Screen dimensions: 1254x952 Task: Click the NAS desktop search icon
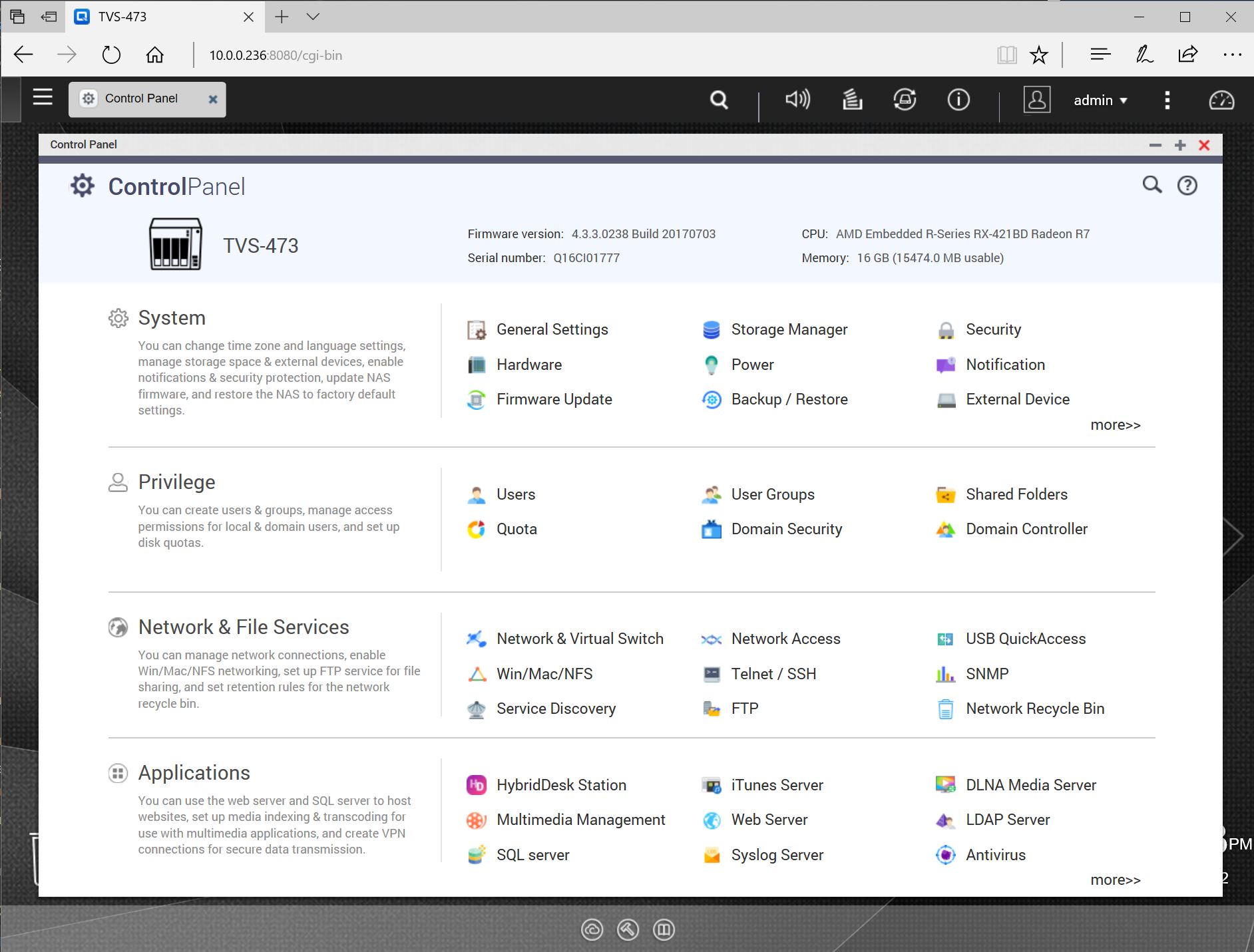tap(719, 100)
